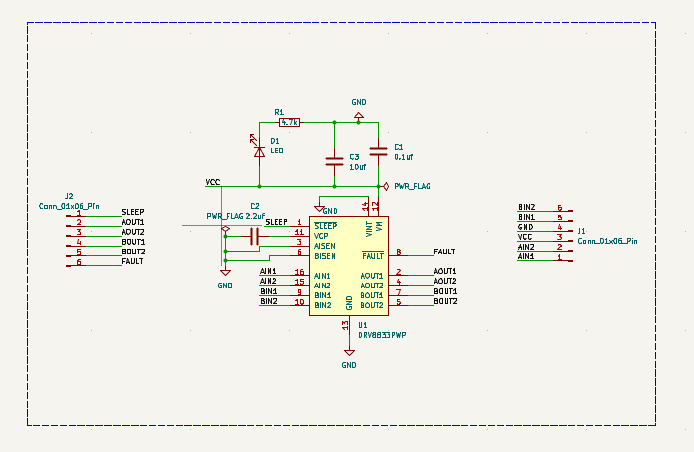This screenshot has width=694, height=452.
Task: Click the GND symbol beside U1 pin 14
Action: pos(319,208)
